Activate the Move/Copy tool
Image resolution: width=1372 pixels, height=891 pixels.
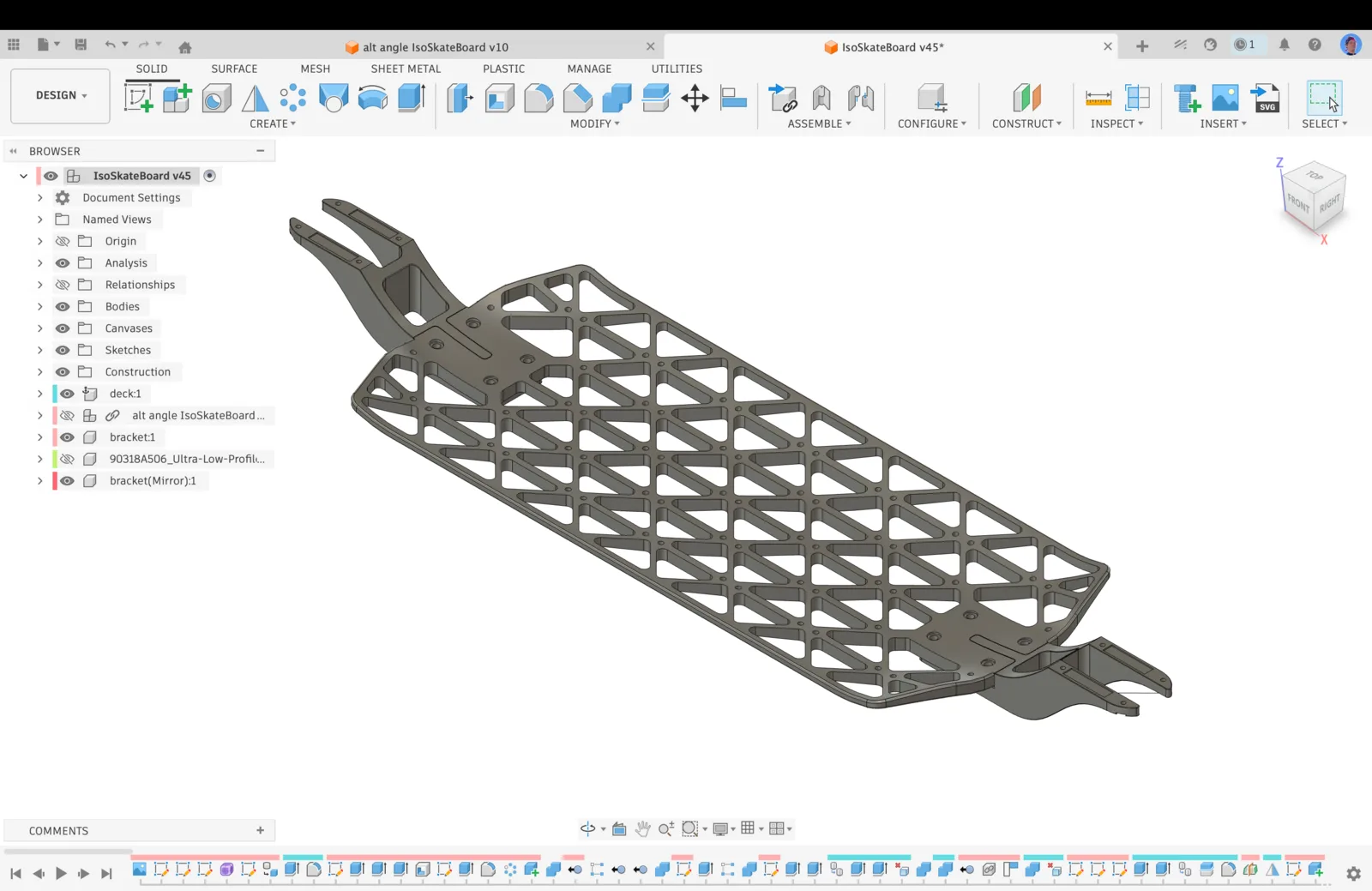(x=695, y=98)
